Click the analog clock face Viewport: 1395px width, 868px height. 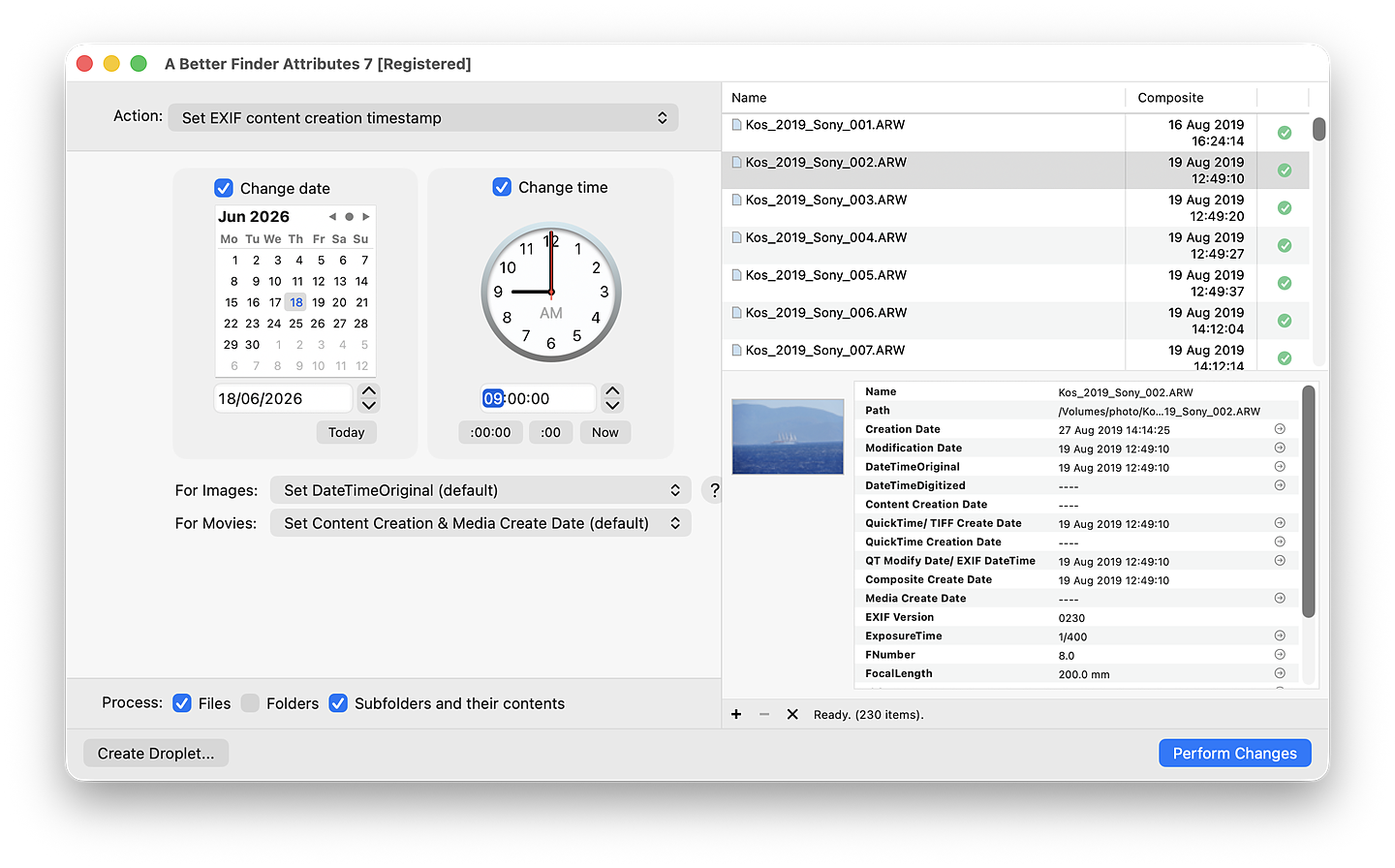(x=551, y=292)
